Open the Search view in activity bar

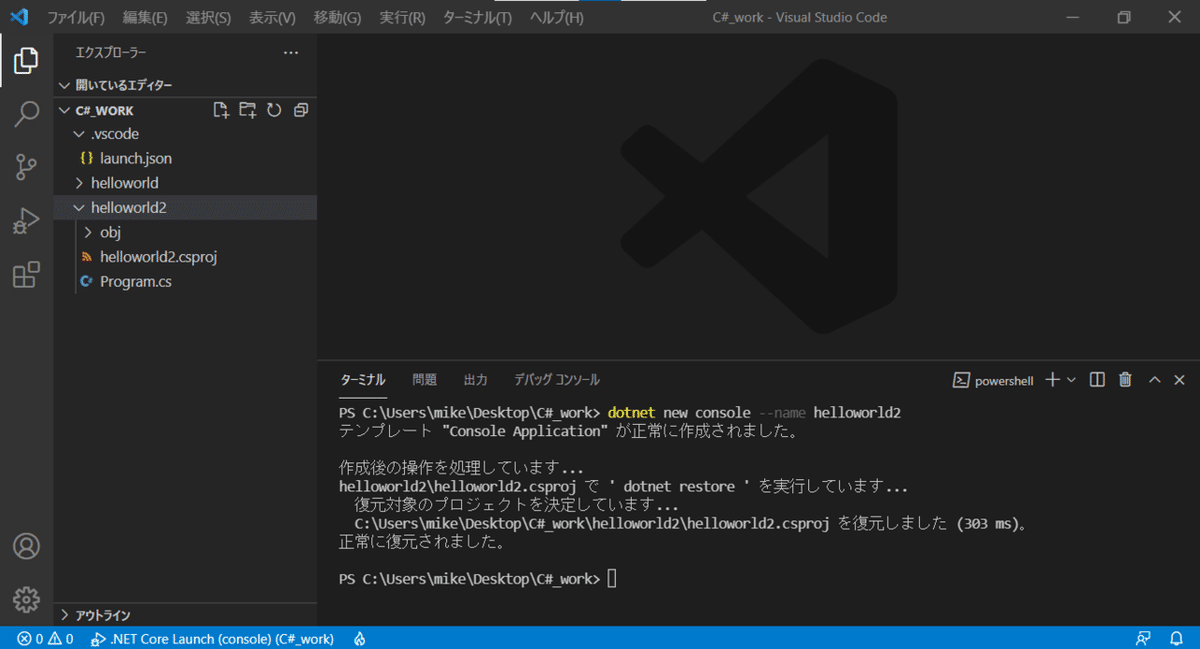coord(26,114)
